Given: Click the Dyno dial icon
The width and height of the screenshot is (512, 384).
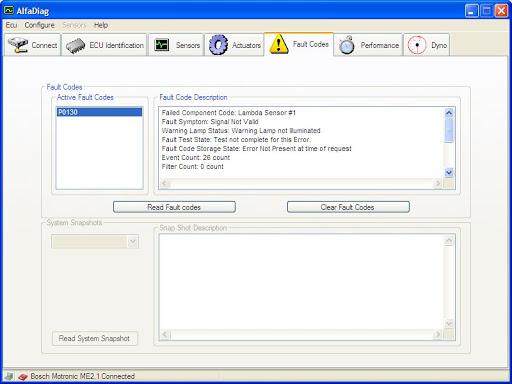Looking at the screenshot, I should point(417,45).
